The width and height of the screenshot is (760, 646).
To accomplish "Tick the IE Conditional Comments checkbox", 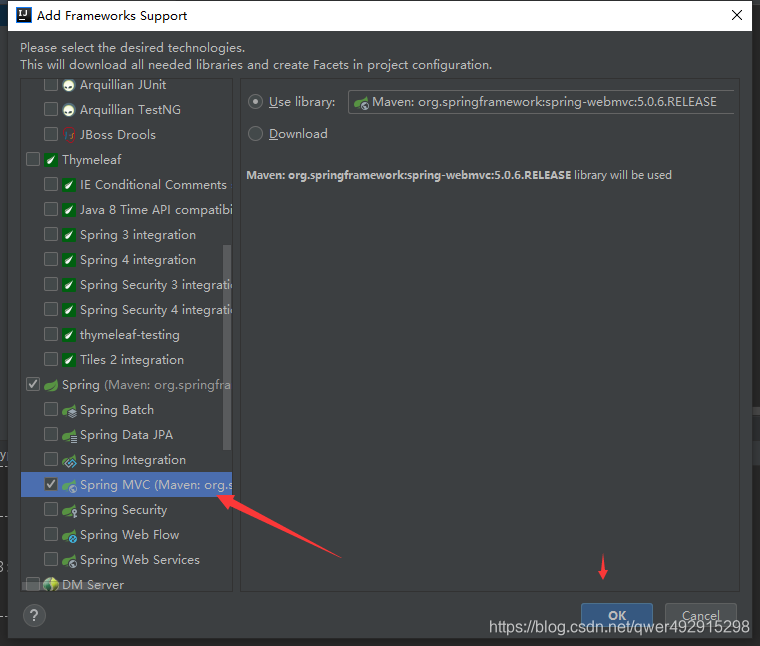I will (x=51, y=184).
